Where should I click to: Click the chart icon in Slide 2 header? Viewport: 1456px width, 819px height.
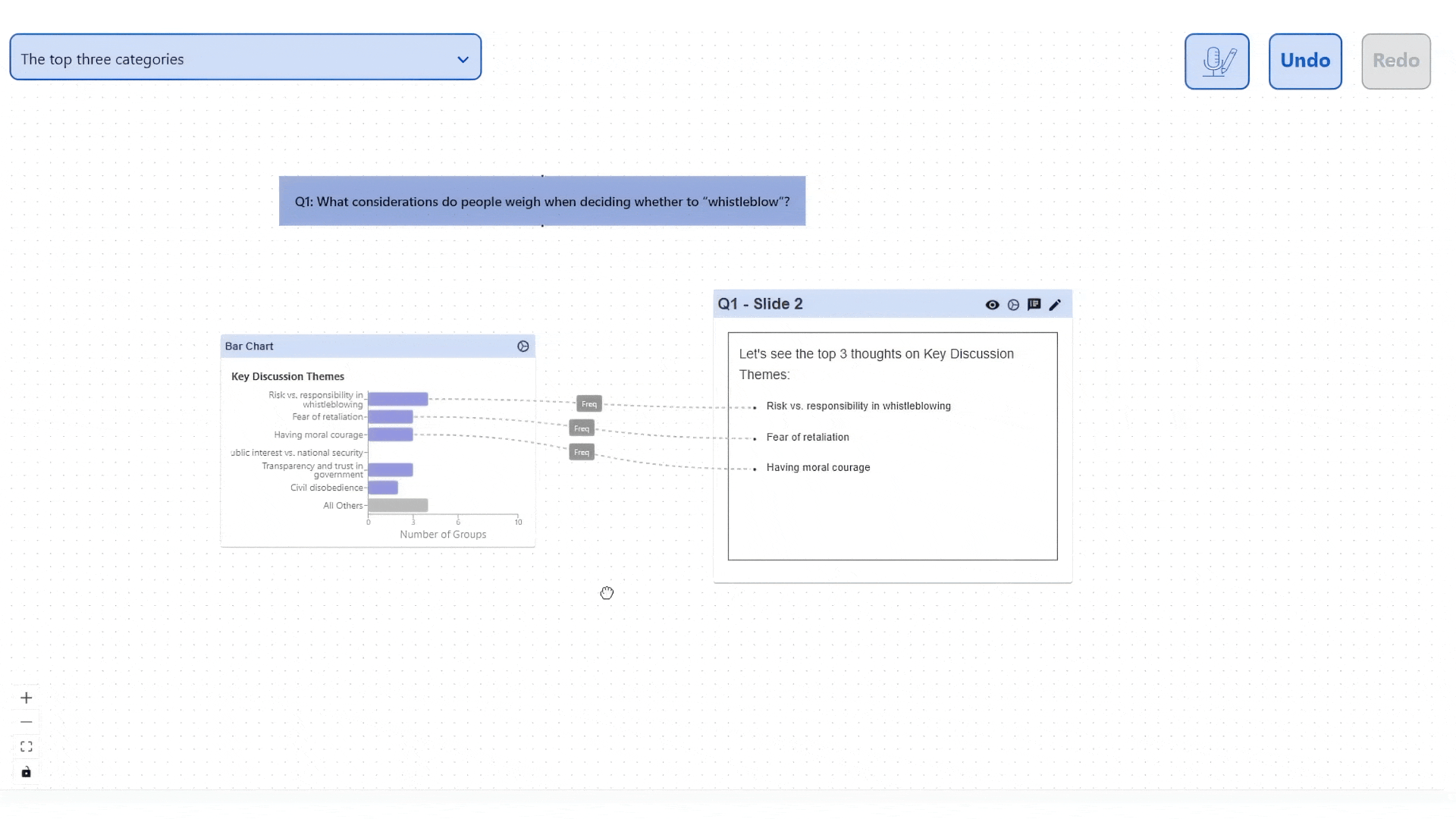(1013, 305)
